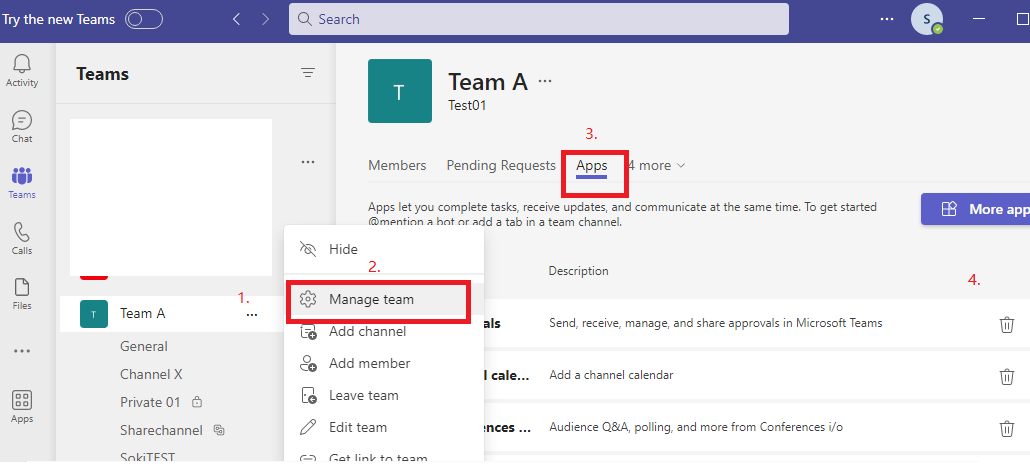Image resolution: width=1030 pixels, height=469 pixels.
Task: Choose Edit team from menu
Action: 384,427
